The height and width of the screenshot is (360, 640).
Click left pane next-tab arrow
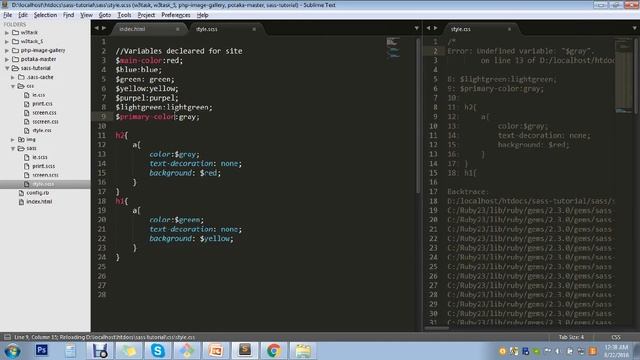click(x=104, y=28)
